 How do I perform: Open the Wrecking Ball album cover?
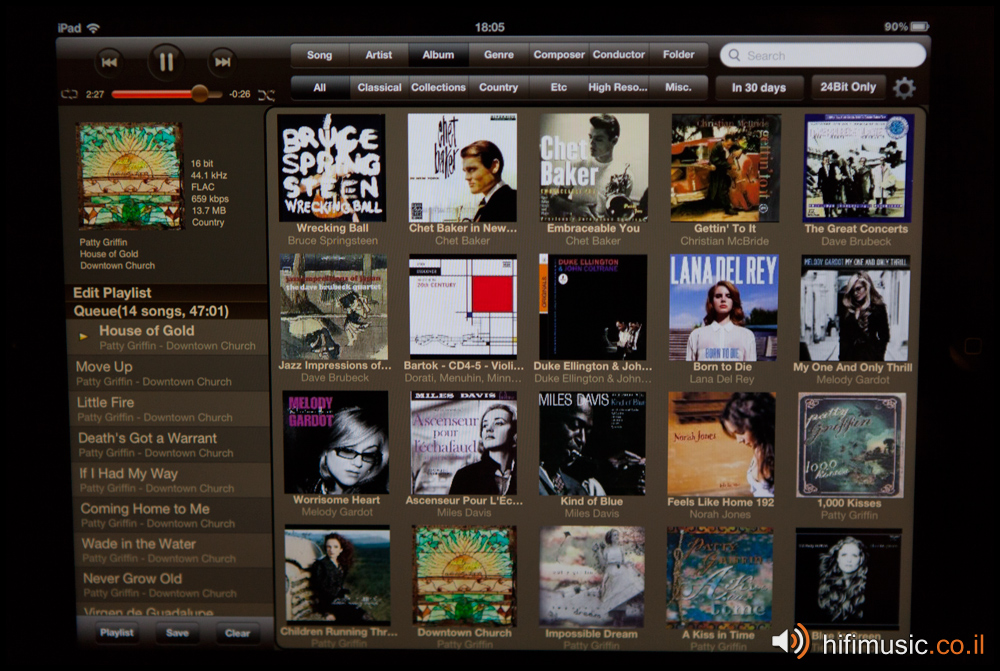(332, 167)
